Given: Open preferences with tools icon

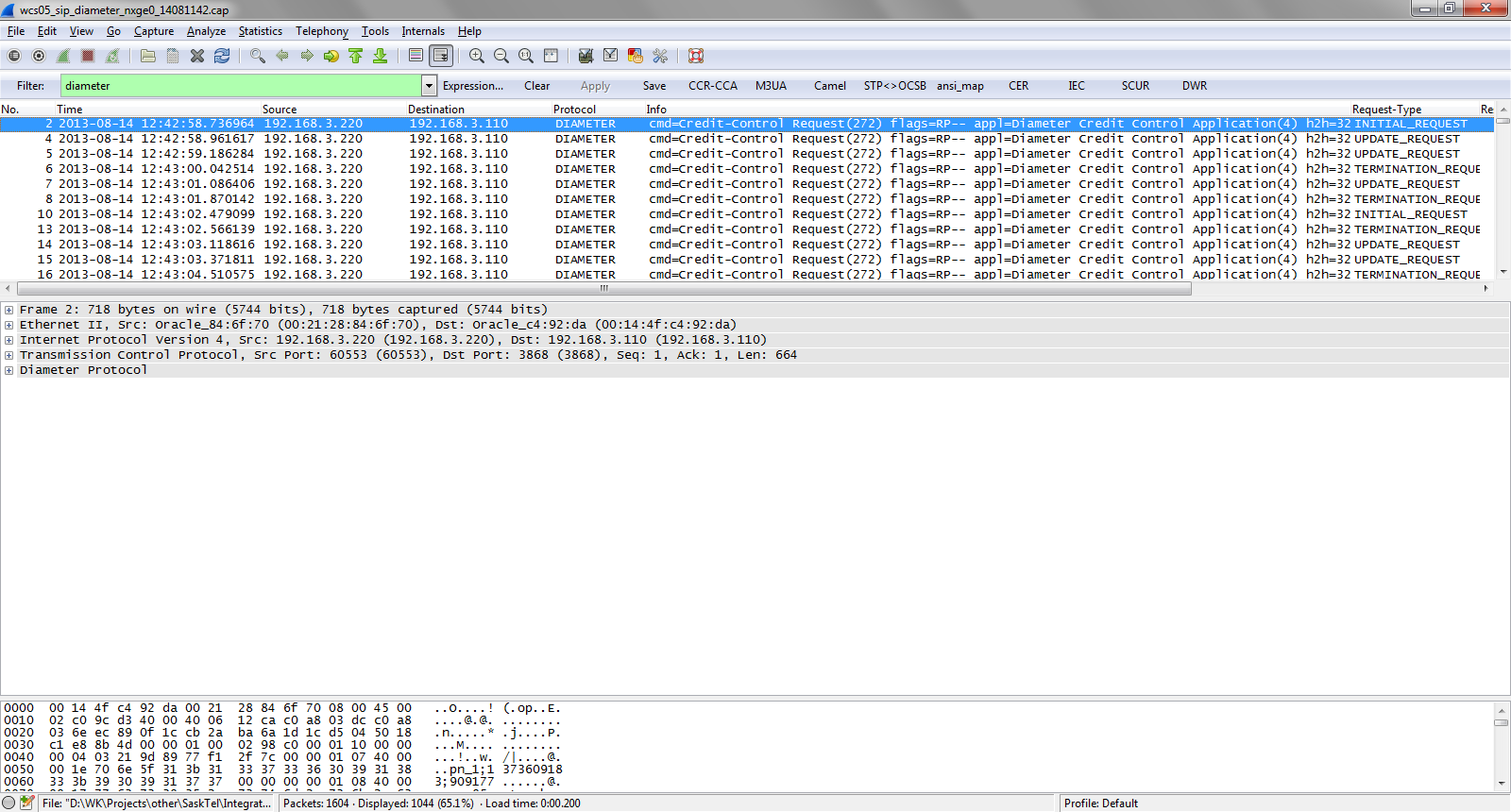Looking at the screenshot, I should (660, 56).
